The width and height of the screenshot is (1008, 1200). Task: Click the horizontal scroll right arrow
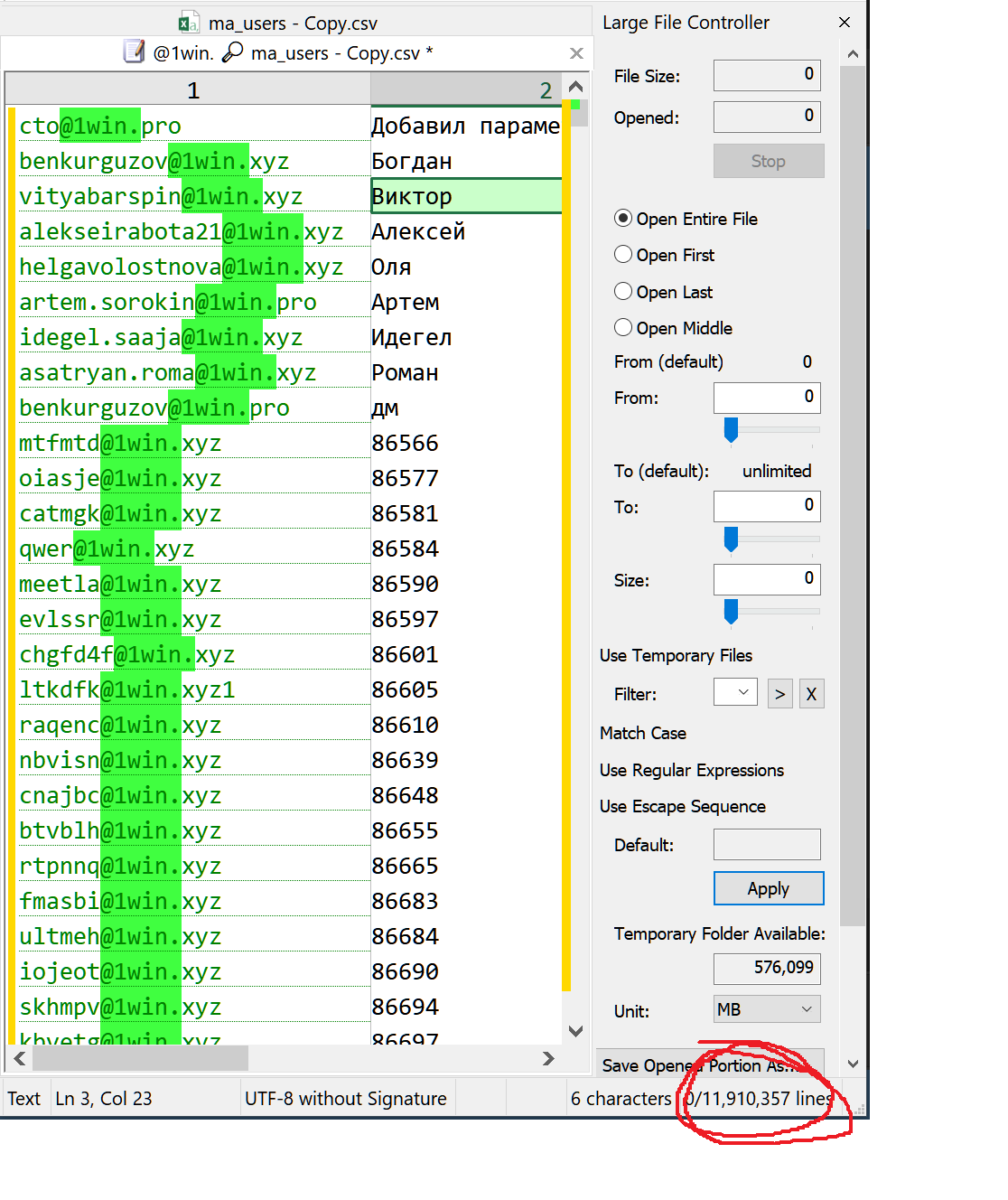click(547, 1058)
